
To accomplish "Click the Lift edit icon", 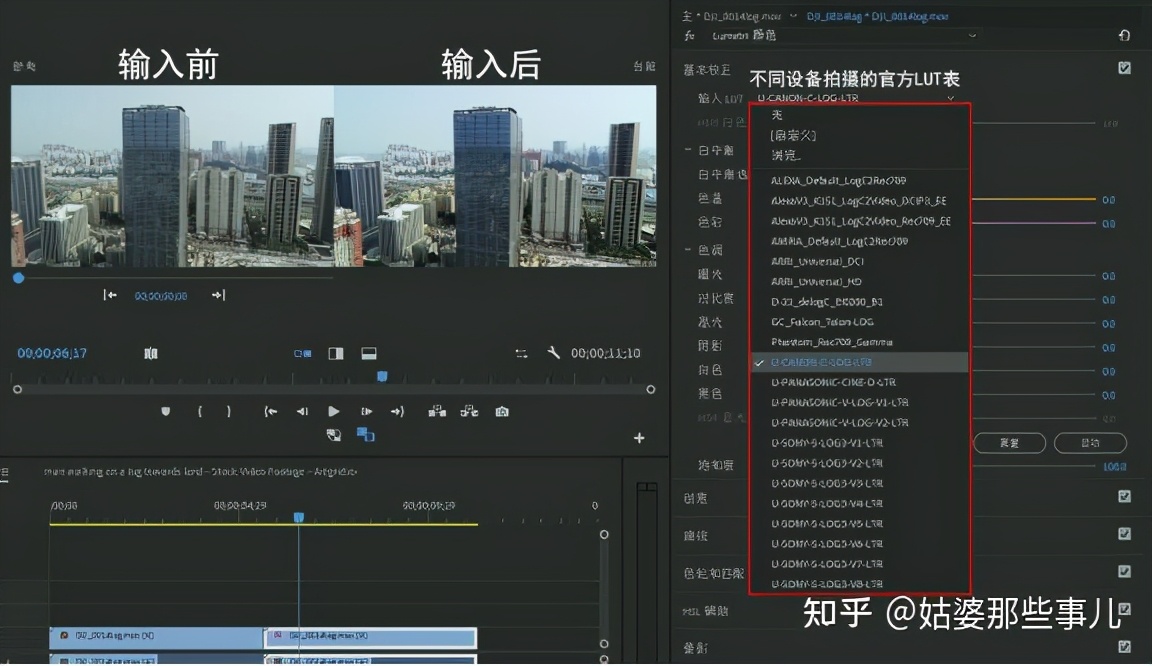I will [x=437, y=411].
